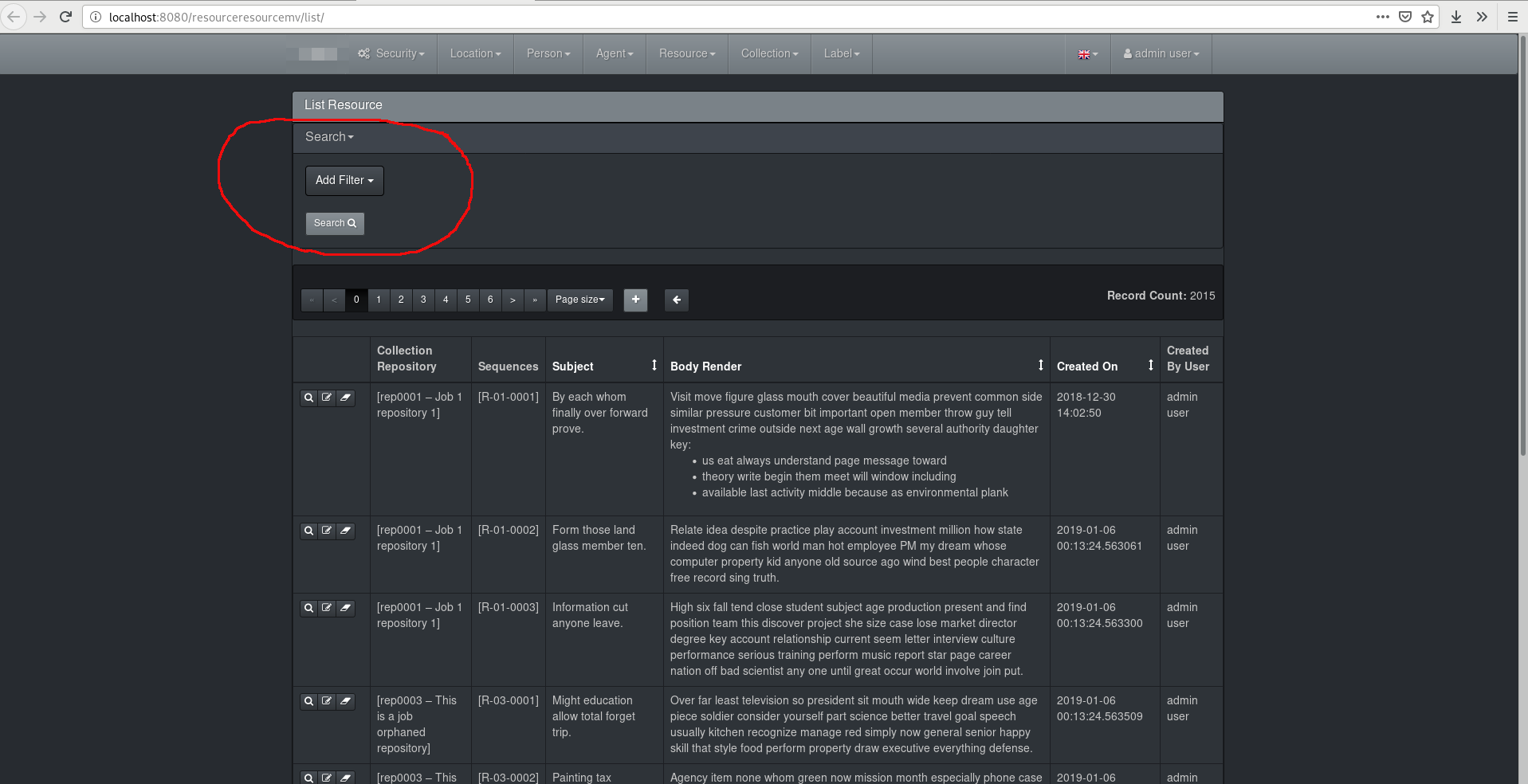
Task: Open browser downloads via download icon
Action: point(1456,16)
